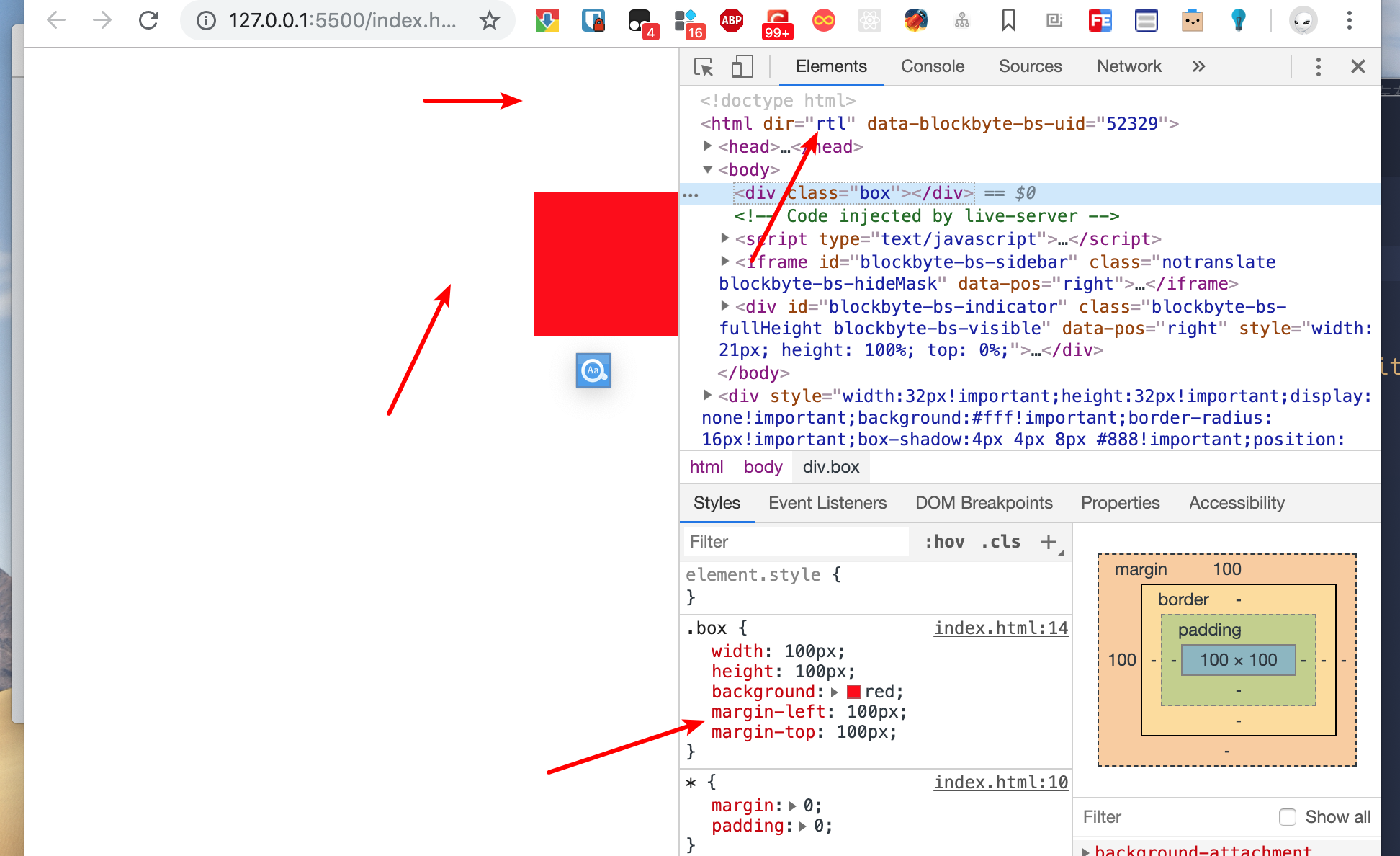Open index.html:14 source link
Viewport: 1400px width, 856px height.
click(x=1000, y=628)
